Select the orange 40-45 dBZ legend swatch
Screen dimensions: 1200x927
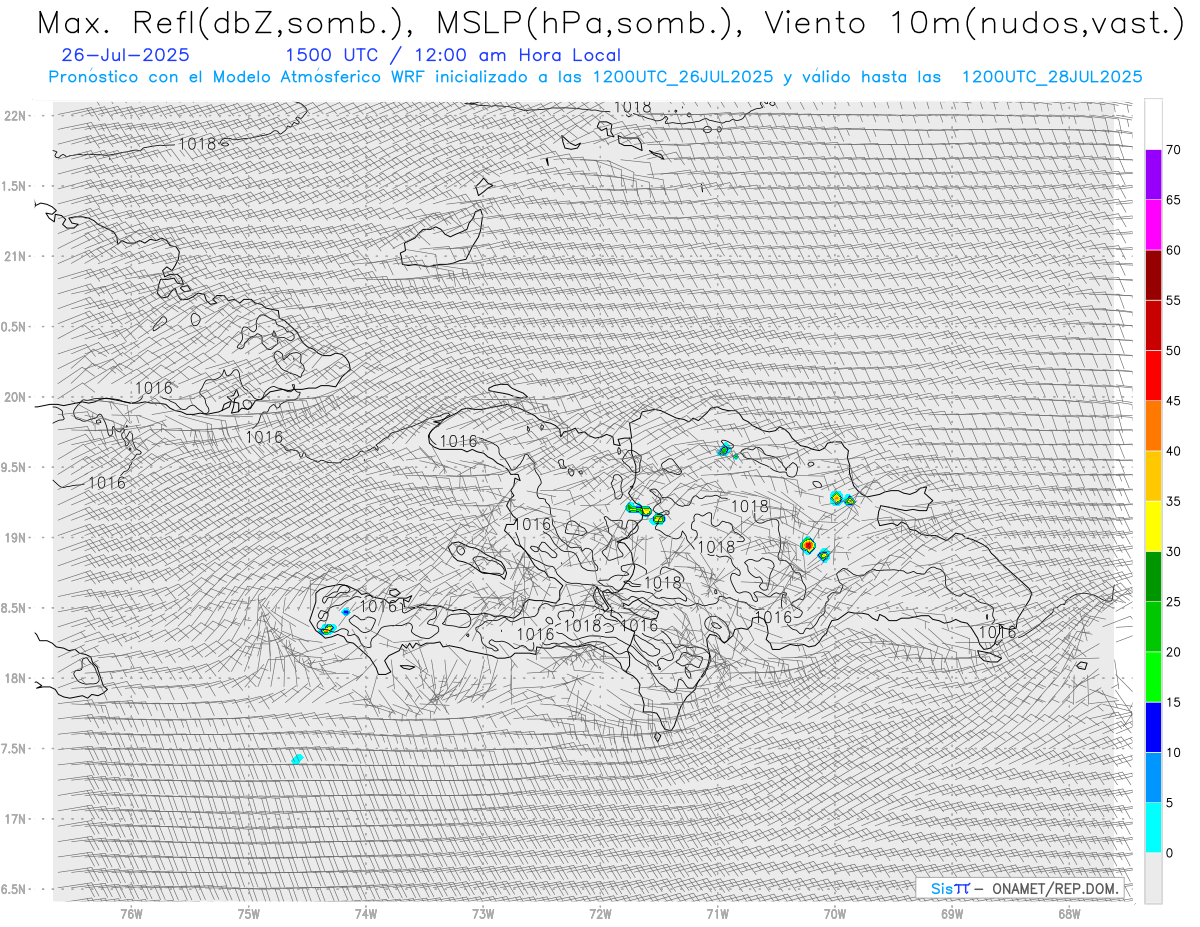click(x=1153, y=426)
